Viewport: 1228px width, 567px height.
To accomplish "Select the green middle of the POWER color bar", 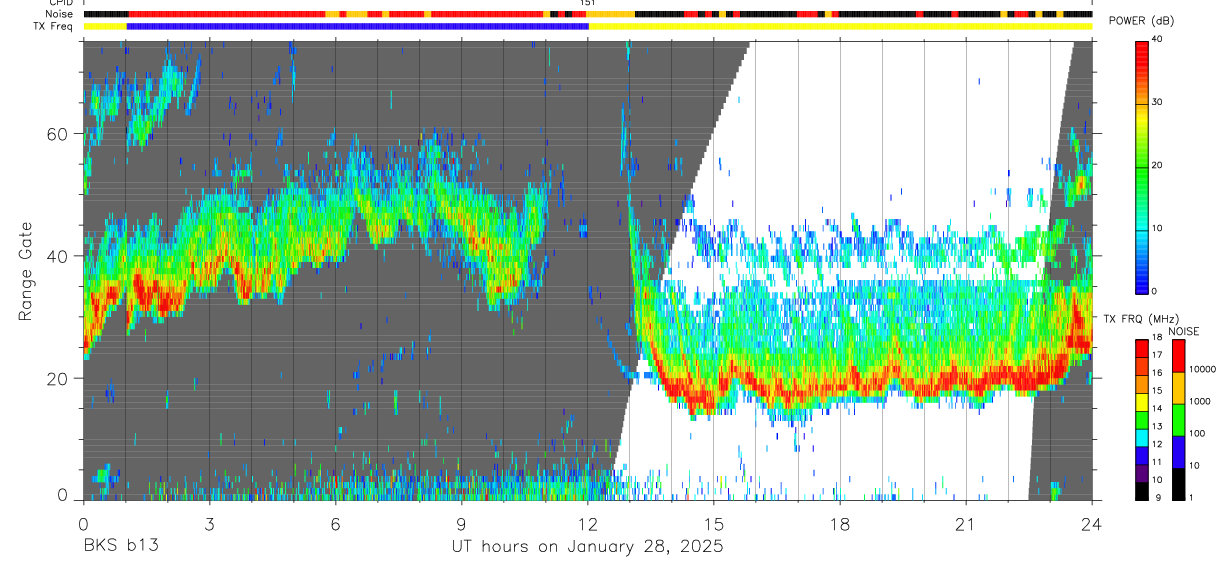I will [1141, 170].
